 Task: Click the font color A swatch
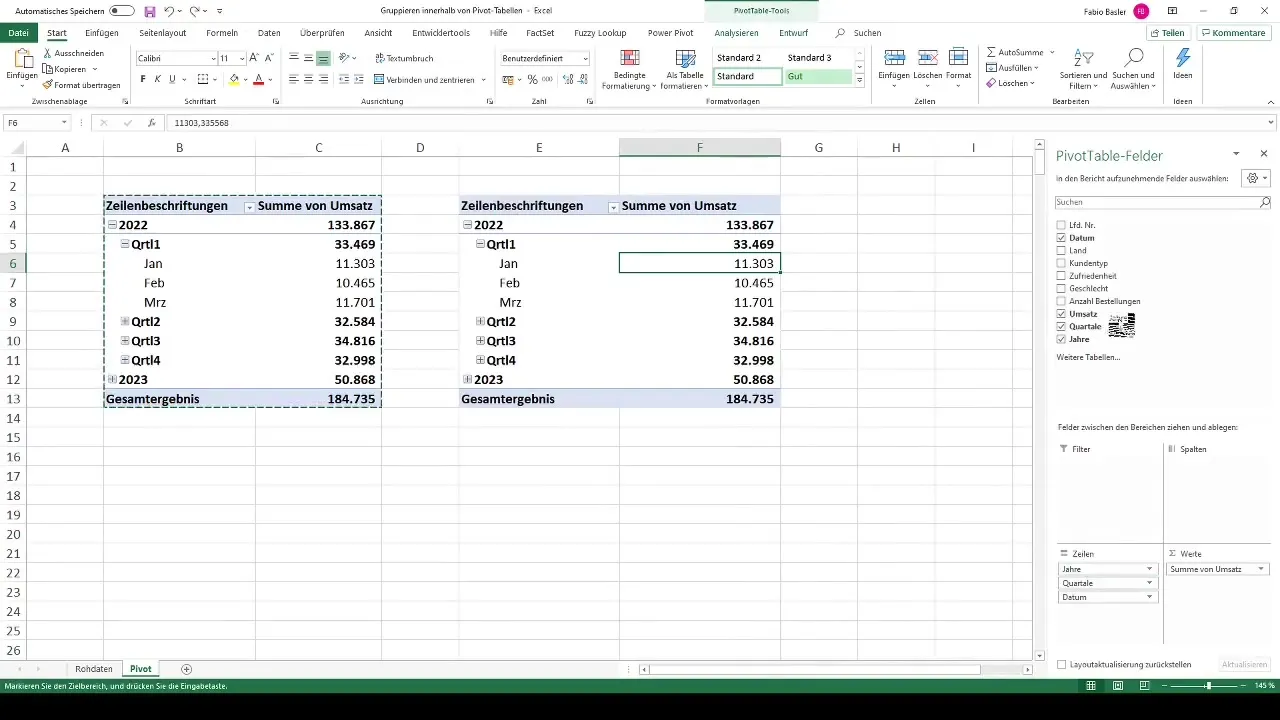pyautogui.click(x=258, y=79)
